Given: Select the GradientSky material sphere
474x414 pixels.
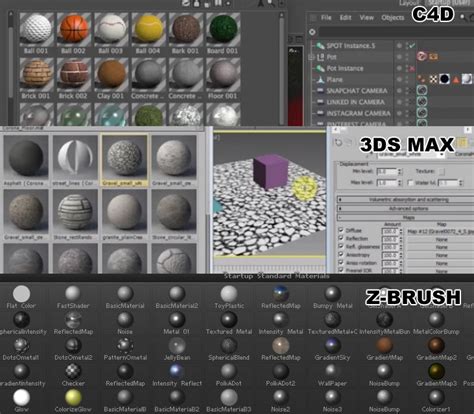Looking at the screenshot, I should [x=332, y=345].
